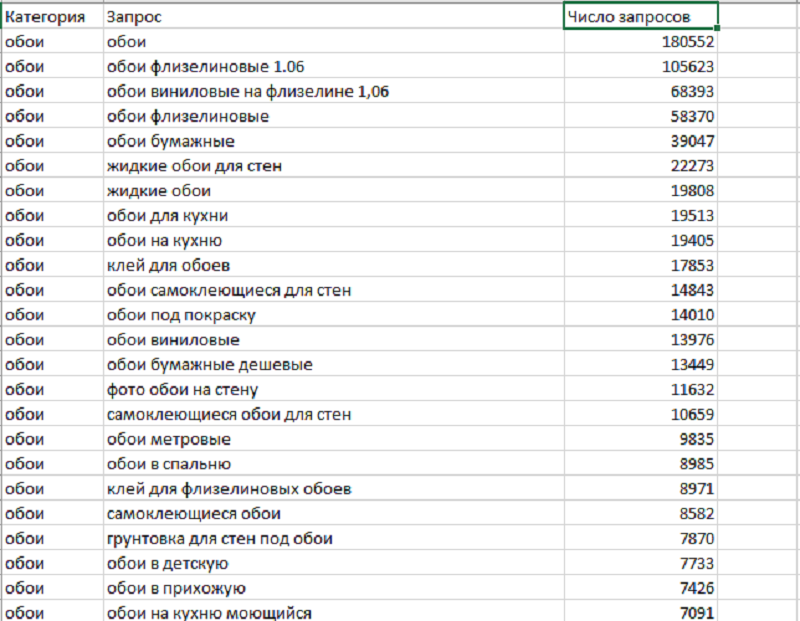
Task: Click the cell showing 14843
Action: click(640, 290)
